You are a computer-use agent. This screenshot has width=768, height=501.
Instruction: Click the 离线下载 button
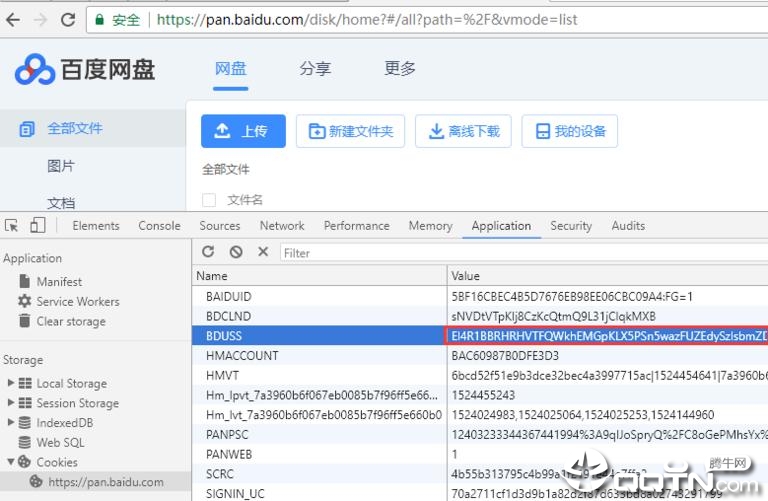463,131
